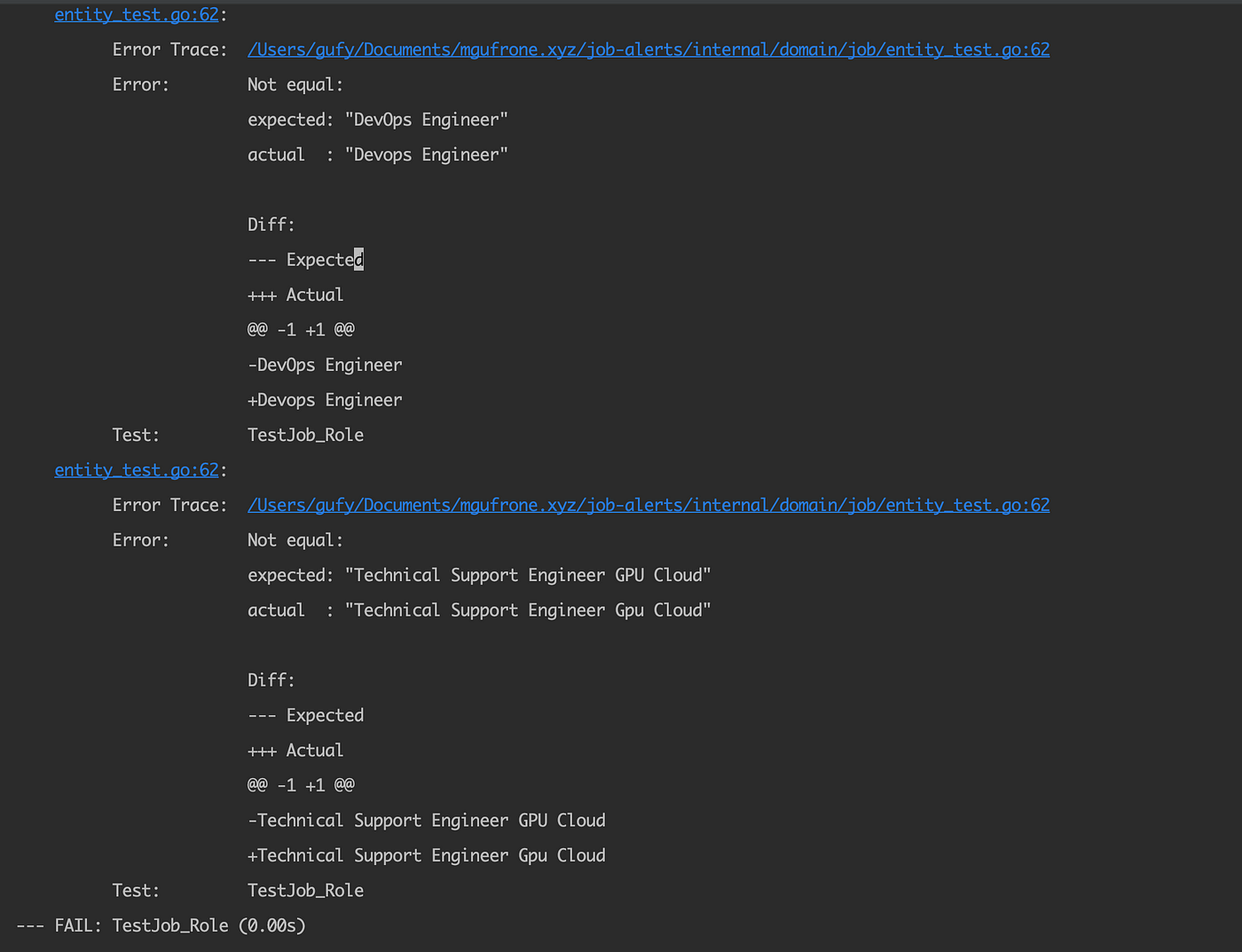Click the expected "DevOps Engineer" line
The image size is (1242, 952).
point(378,120)
